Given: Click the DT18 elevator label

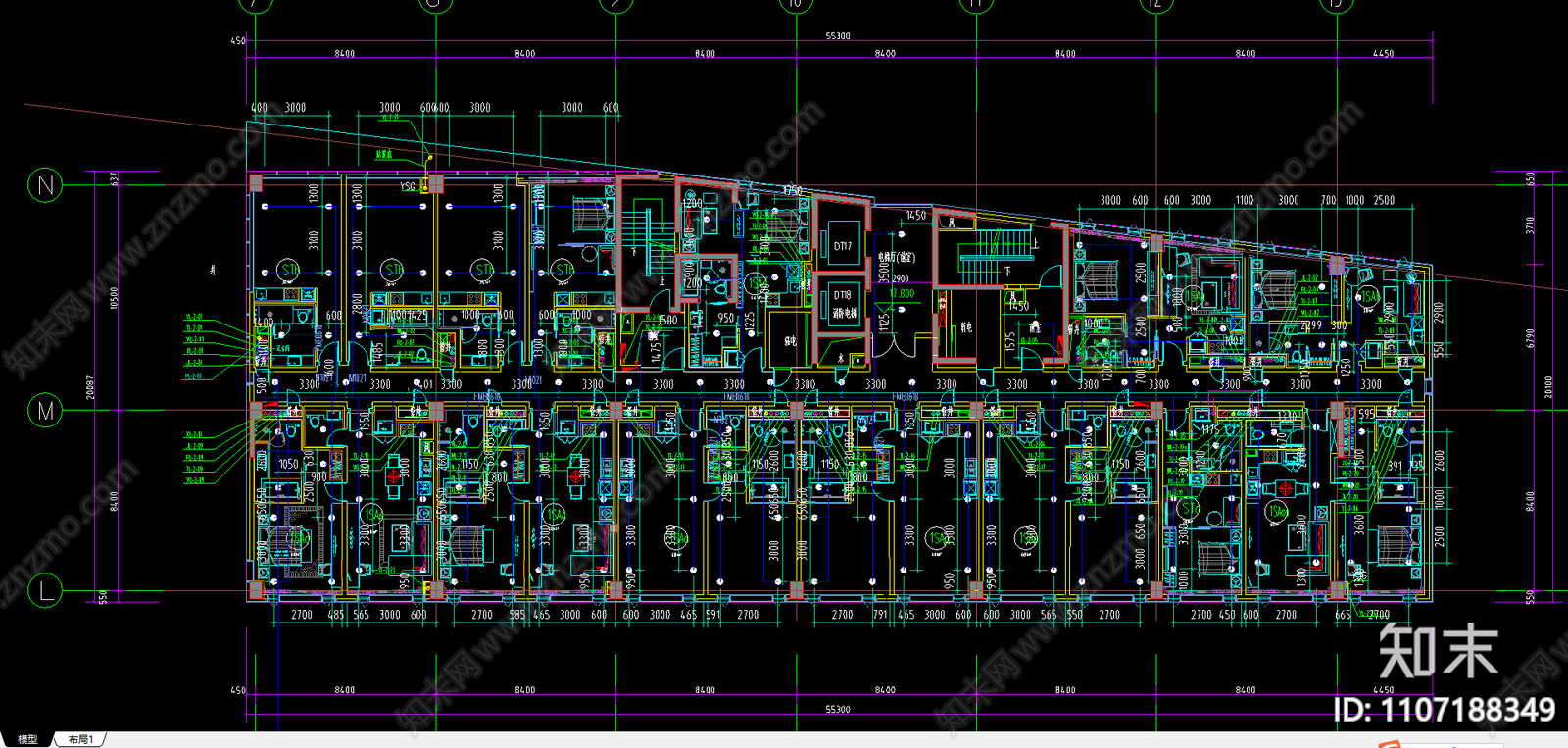Looking at the screenshot, I should [843, 295].
